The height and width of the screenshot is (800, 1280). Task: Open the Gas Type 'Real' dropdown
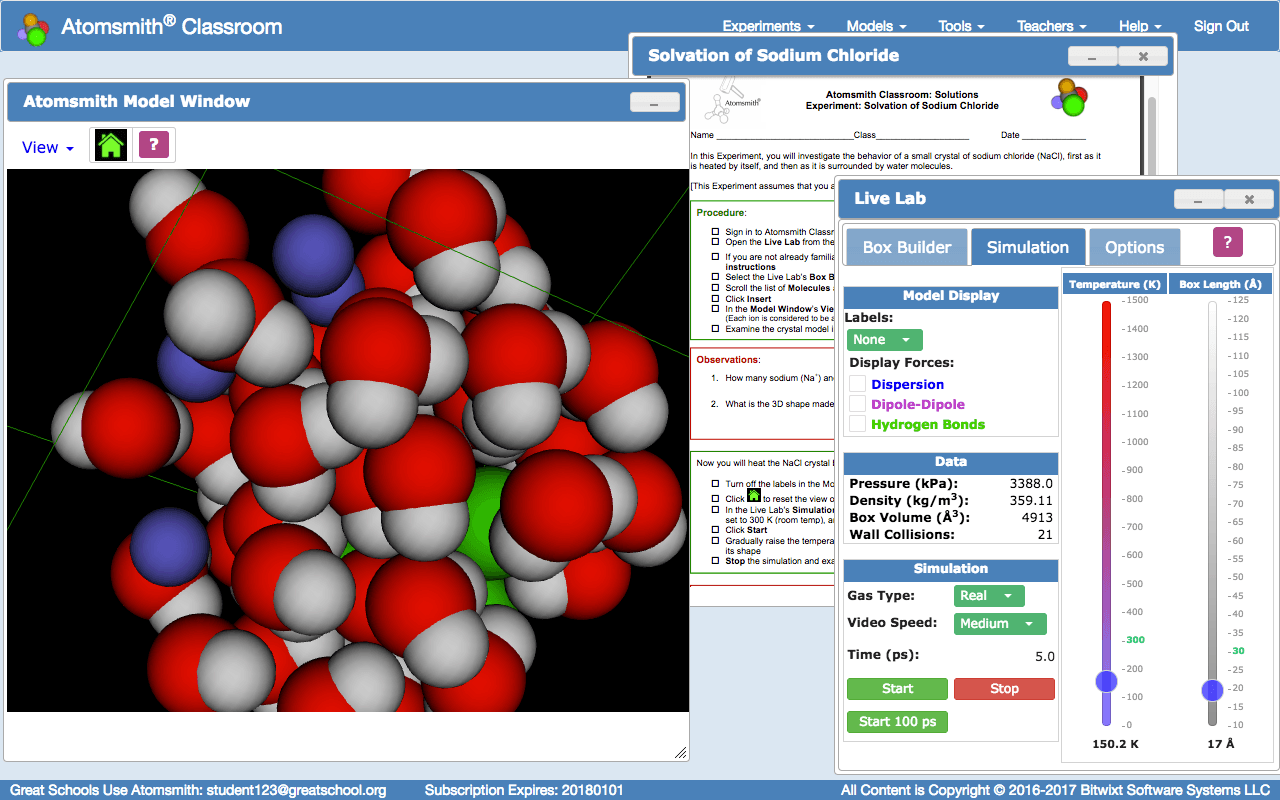[x=988, y=596]
